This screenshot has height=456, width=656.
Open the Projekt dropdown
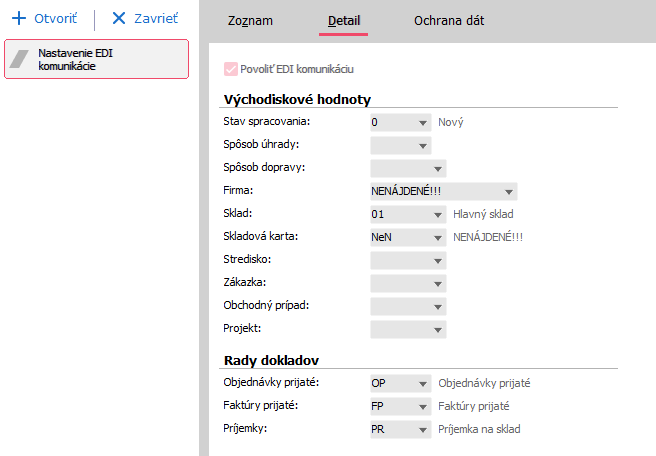coord(438,329)
